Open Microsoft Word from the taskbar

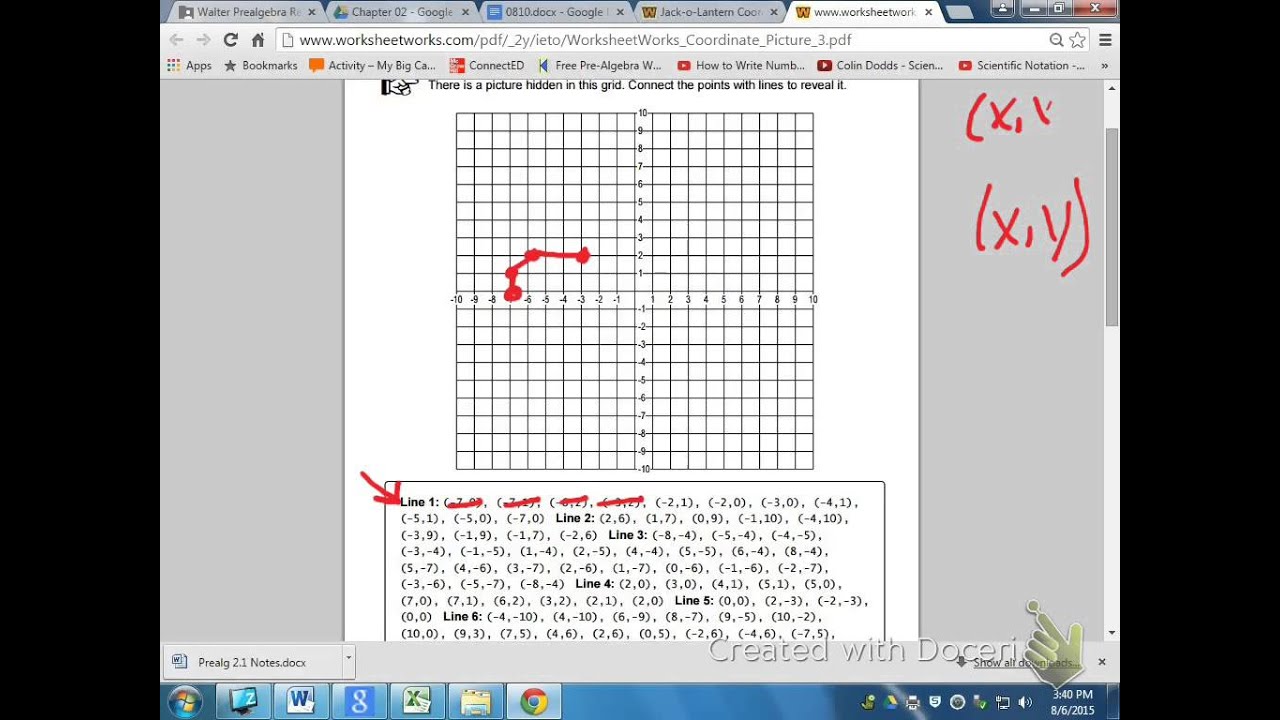302,701
